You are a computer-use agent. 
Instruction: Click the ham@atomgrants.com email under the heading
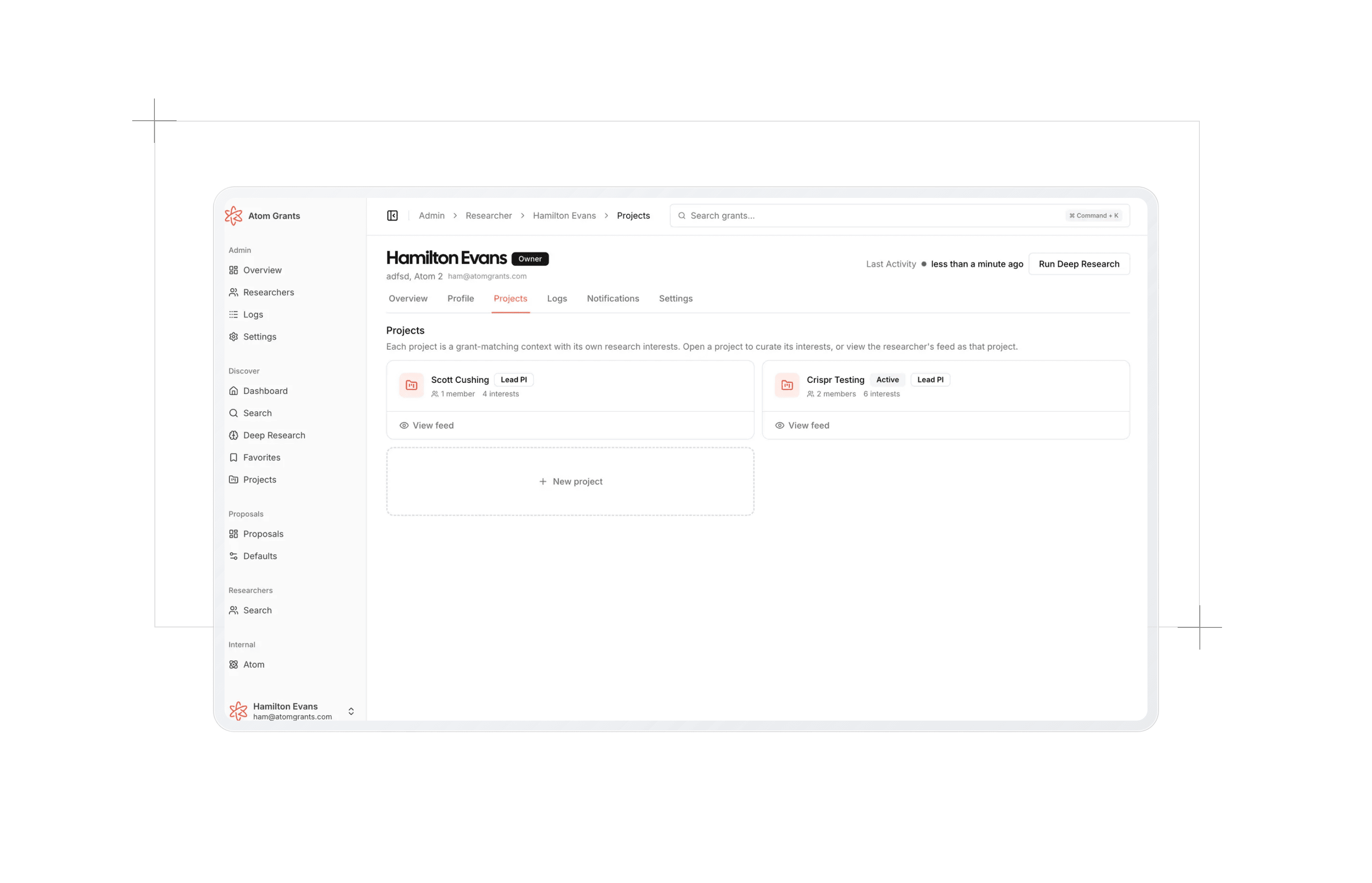(x=487, y=276)
